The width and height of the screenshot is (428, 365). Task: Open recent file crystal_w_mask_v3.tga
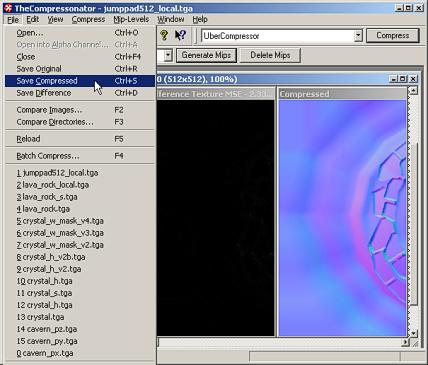point(80,233)
